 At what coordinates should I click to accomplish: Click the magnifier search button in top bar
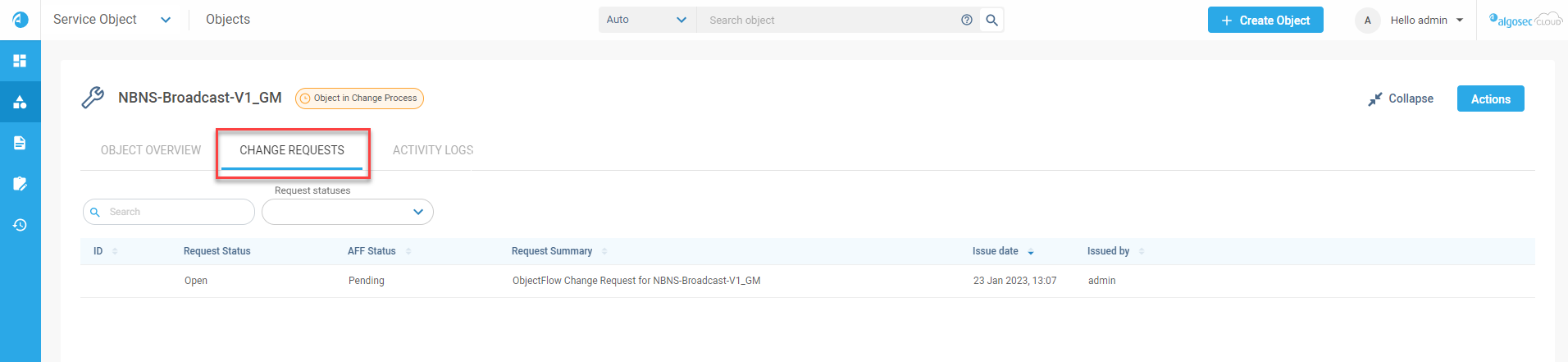(x=991, y=20)
